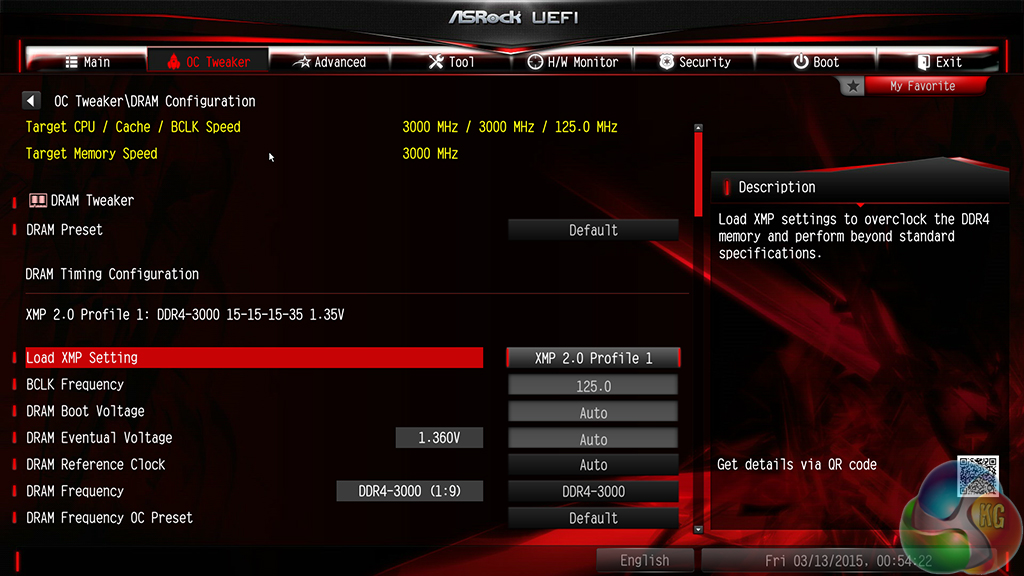Viewport: 1024px width, 576px height.
Task: Open the DRAM Tweaker memory icon
Action: click(x=38, y=200)
